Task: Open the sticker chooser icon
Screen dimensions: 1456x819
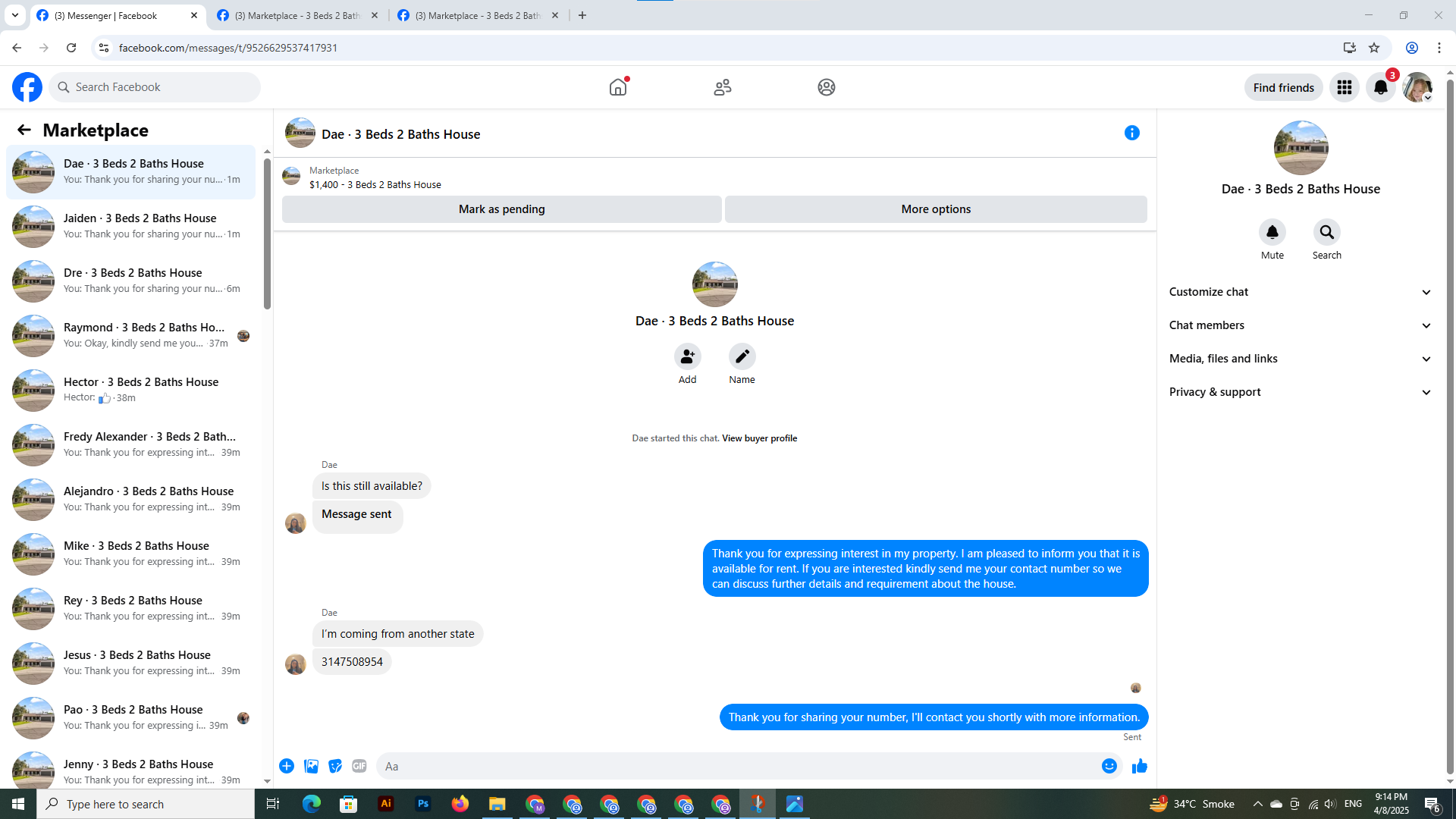Action: 335,767
